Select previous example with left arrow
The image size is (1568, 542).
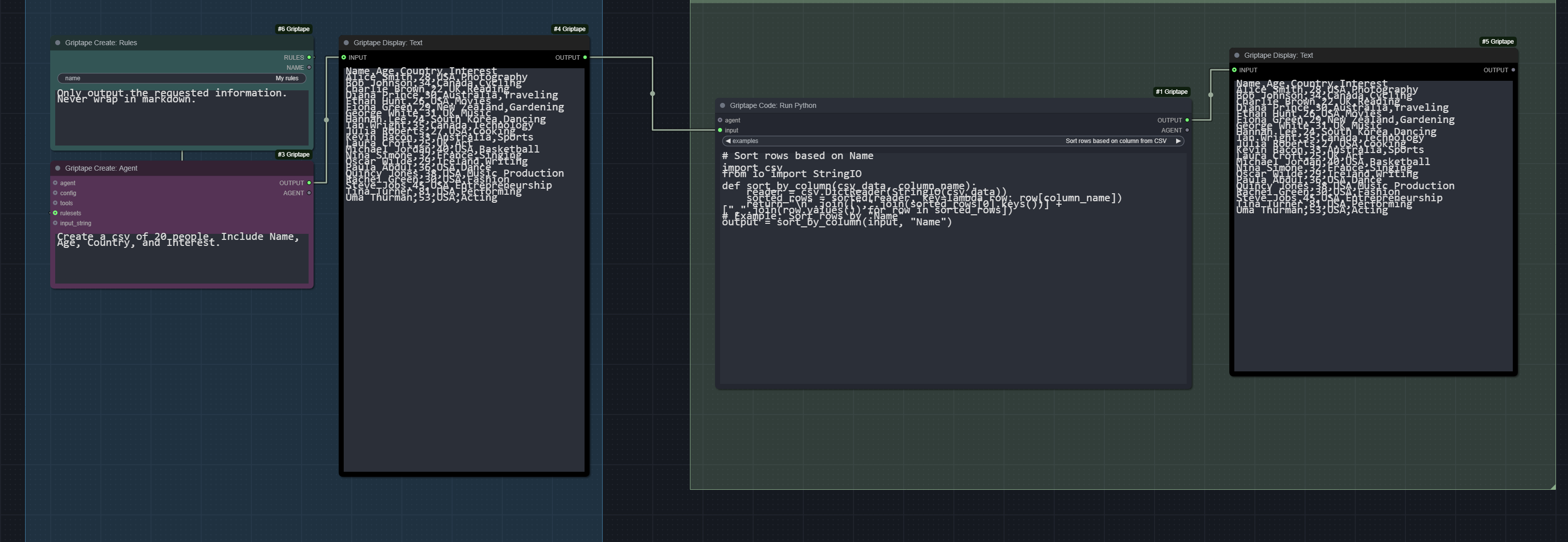point(728,141)
